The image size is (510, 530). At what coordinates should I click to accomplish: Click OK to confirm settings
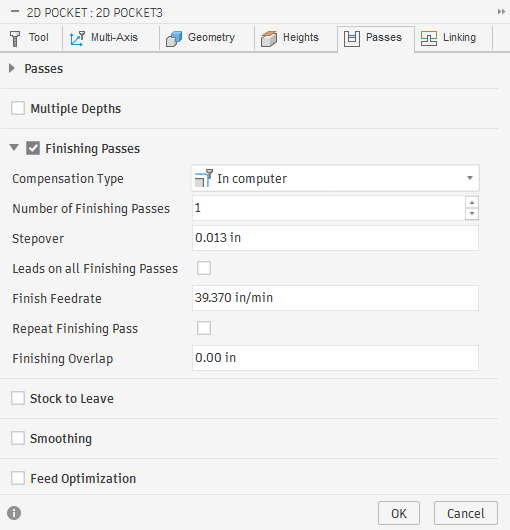click(399, 513)
